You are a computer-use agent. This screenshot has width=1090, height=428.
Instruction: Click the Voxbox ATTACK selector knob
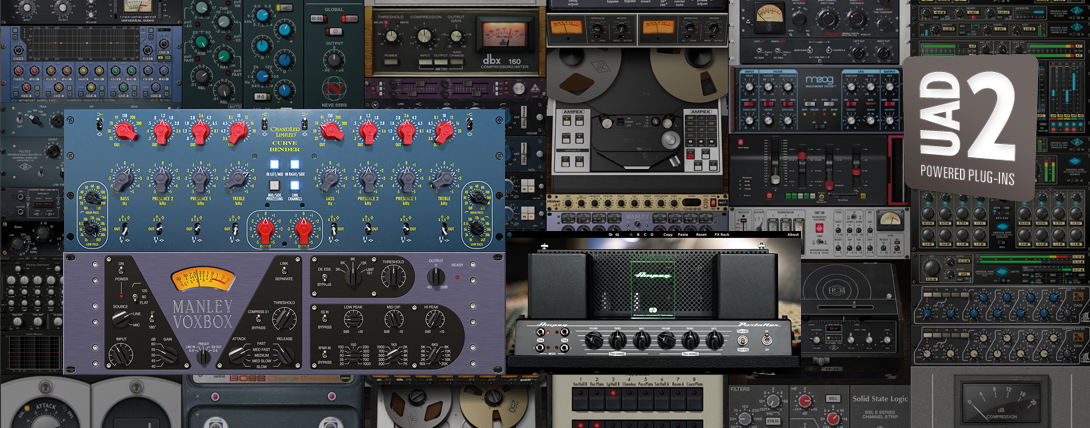click(x=237, y=355)
